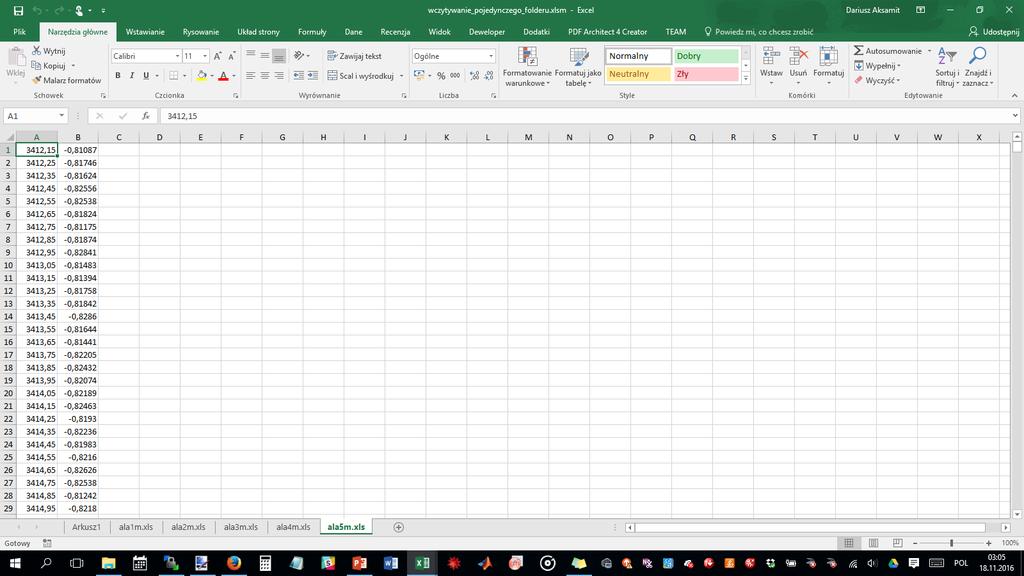Open the Dane ribbon tab
The image size is (1024, 576).
(x=353, y=31)
